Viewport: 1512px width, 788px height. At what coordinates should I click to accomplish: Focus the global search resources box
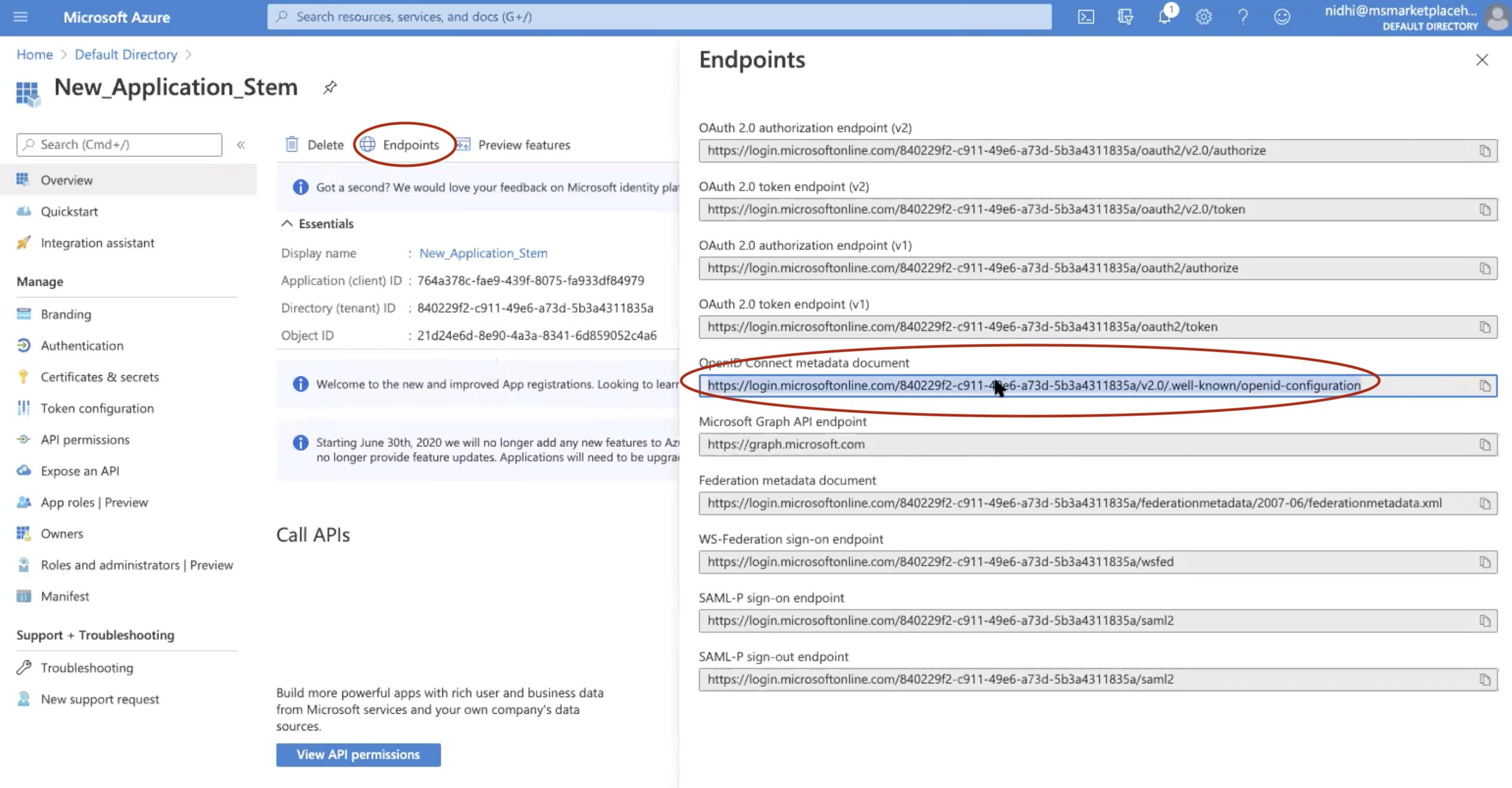(x=659, y=17)
